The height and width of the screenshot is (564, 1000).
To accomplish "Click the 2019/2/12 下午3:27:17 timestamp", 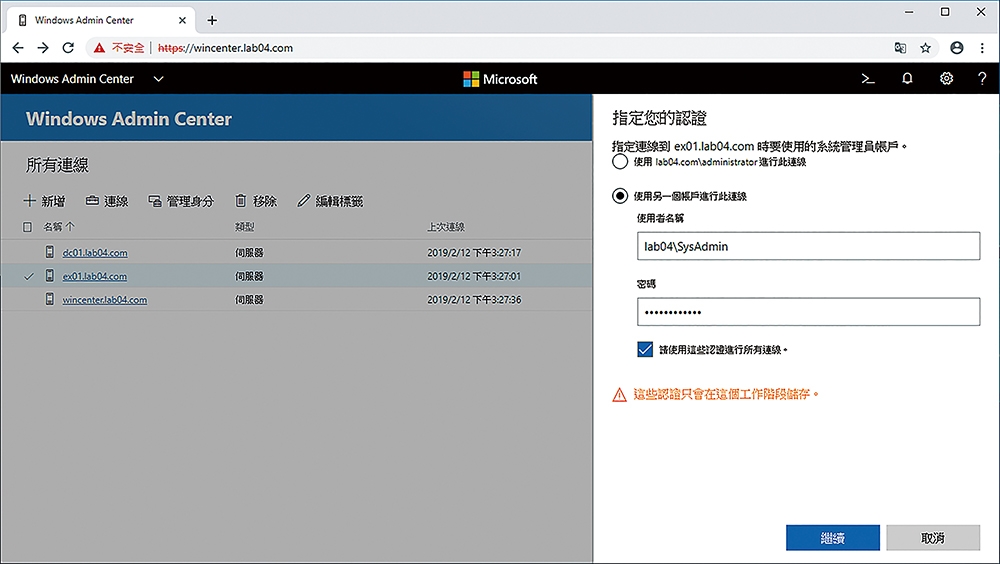I will click(x=474, y=253).
